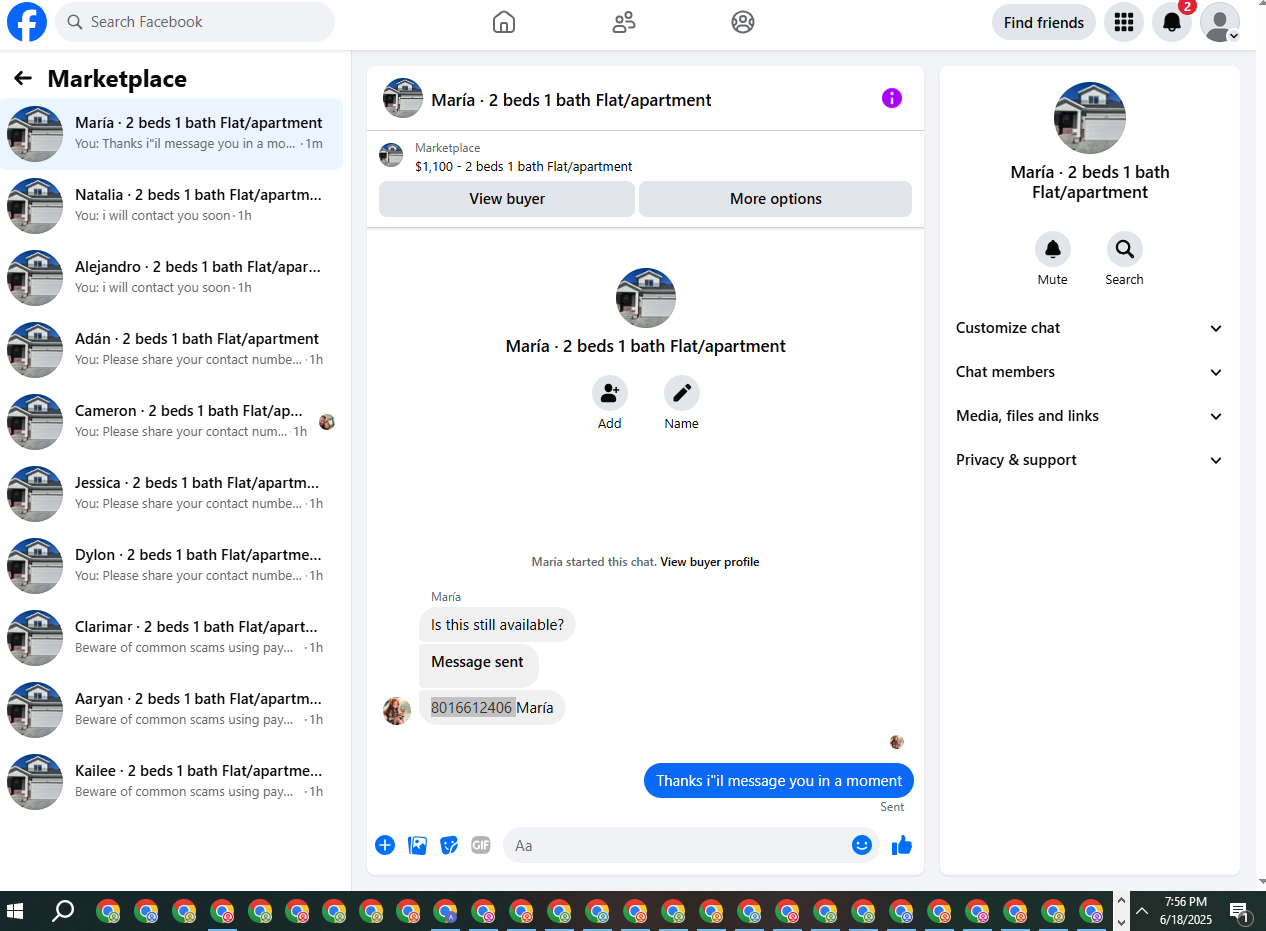Open the Windows taskbar search icon
The height and width of the screenshot is (931, 1266).
click(63, 911)
